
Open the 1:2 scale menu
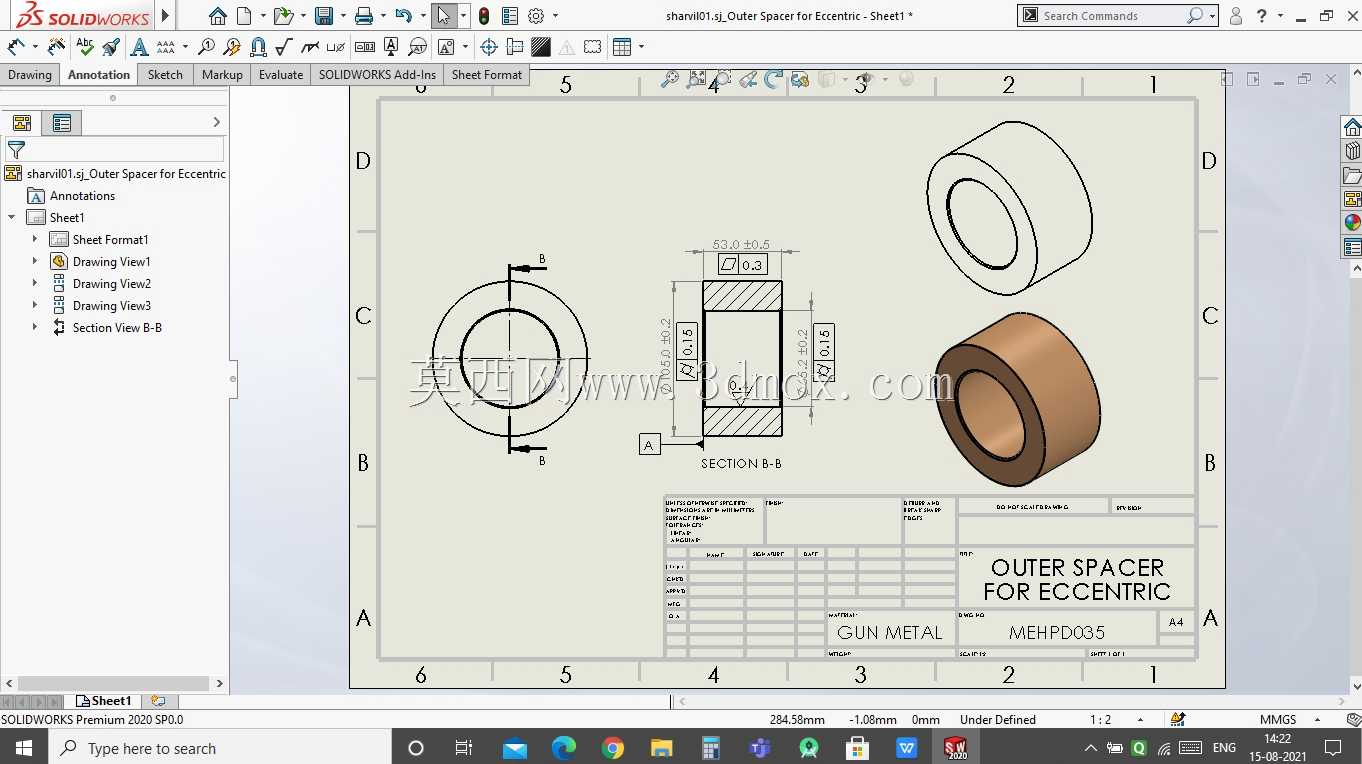[x=1116, y=719]
